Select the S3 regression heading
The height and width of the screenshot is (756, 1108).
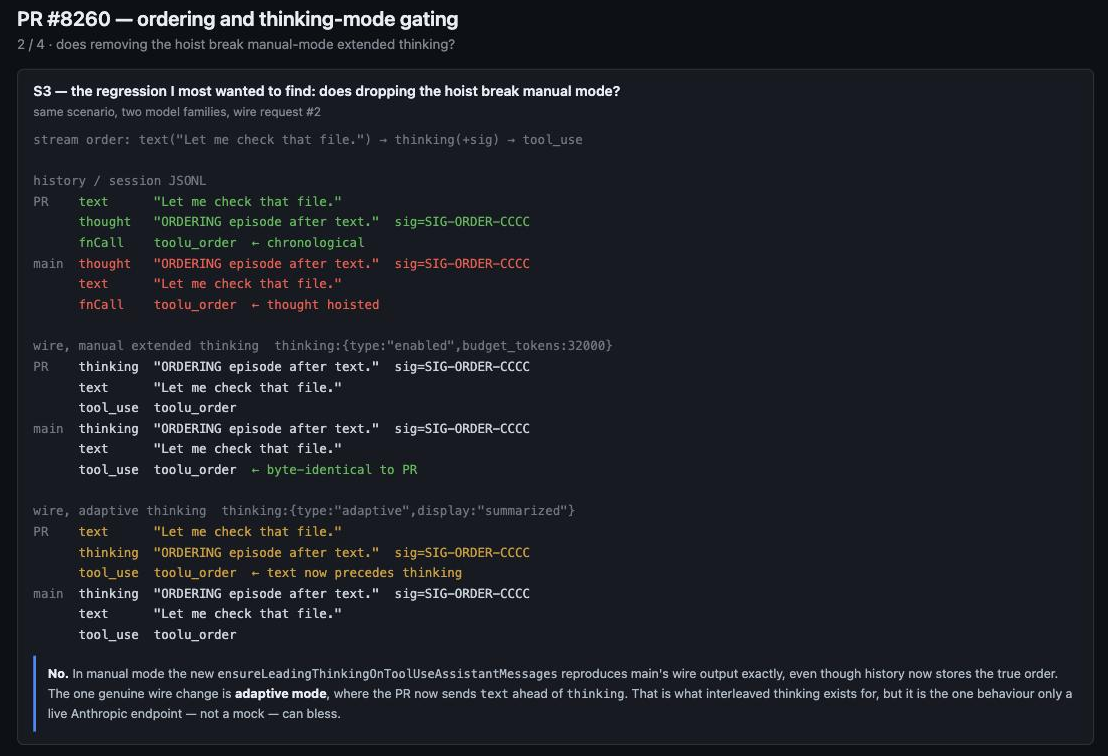coord(326,91)
